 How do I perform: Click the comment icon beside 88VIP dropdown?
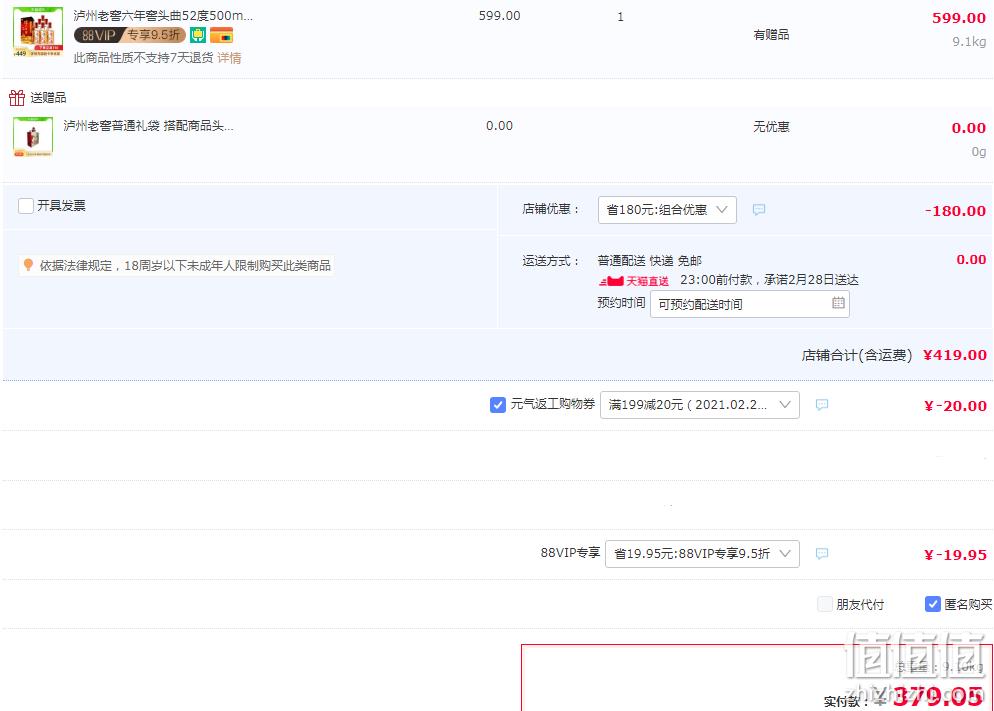point(822,554)
